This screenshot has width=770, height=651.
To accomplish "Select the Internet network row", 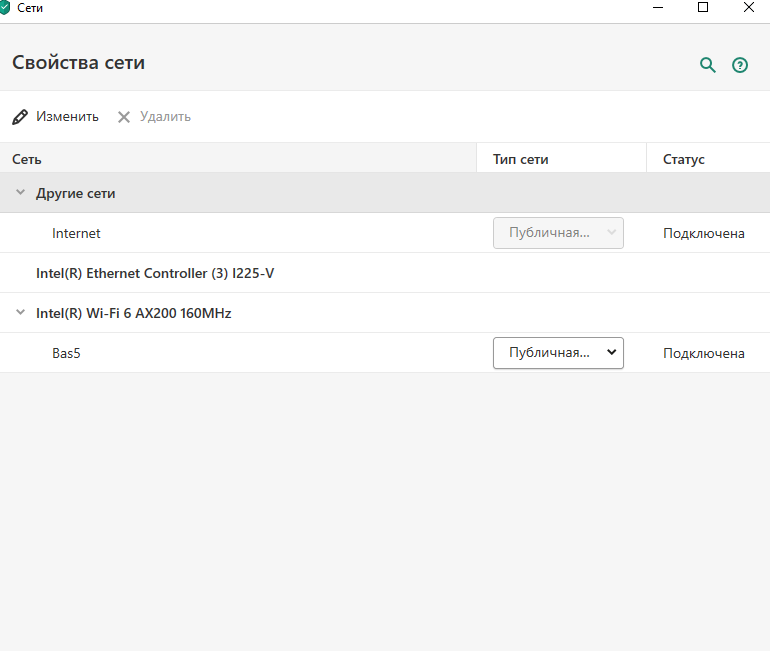I will click(385, 233).
